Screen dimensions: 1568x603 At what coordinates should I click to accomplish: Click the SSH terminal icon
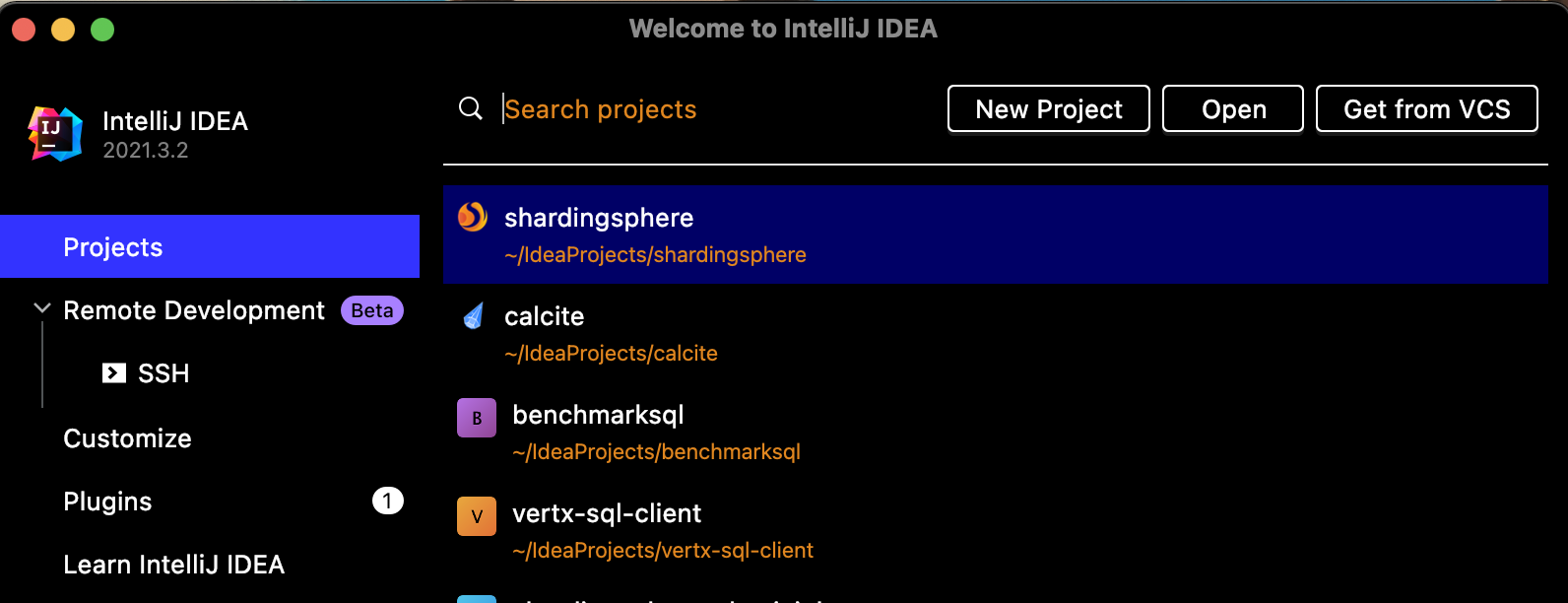click(x=114, y=373)
